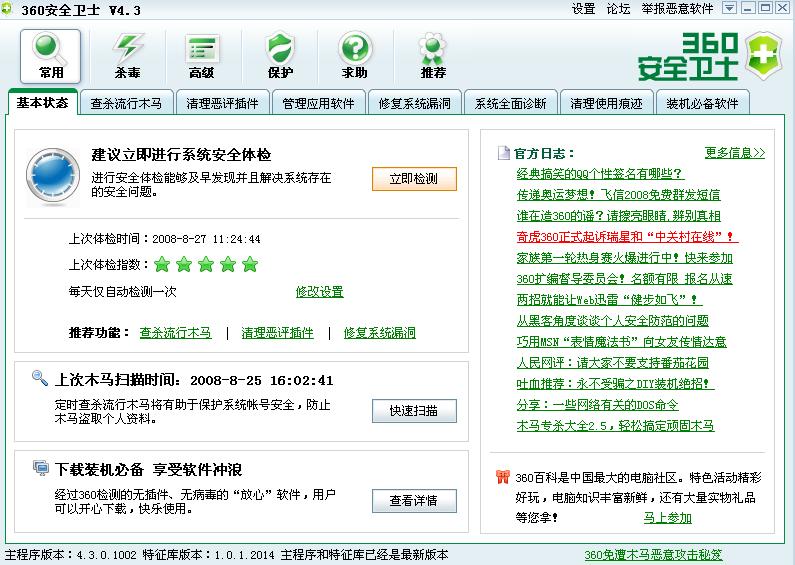
Task: Open the 修改设置 link
Action: tap(319, 292)
